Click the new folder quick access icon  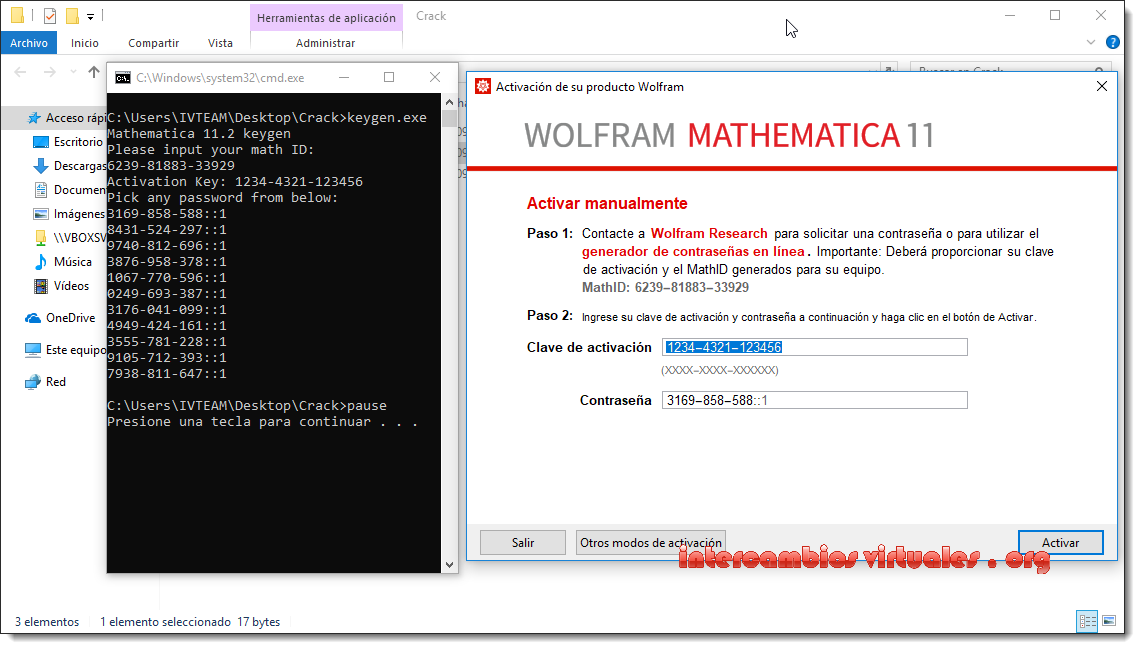tap(72, 15)
